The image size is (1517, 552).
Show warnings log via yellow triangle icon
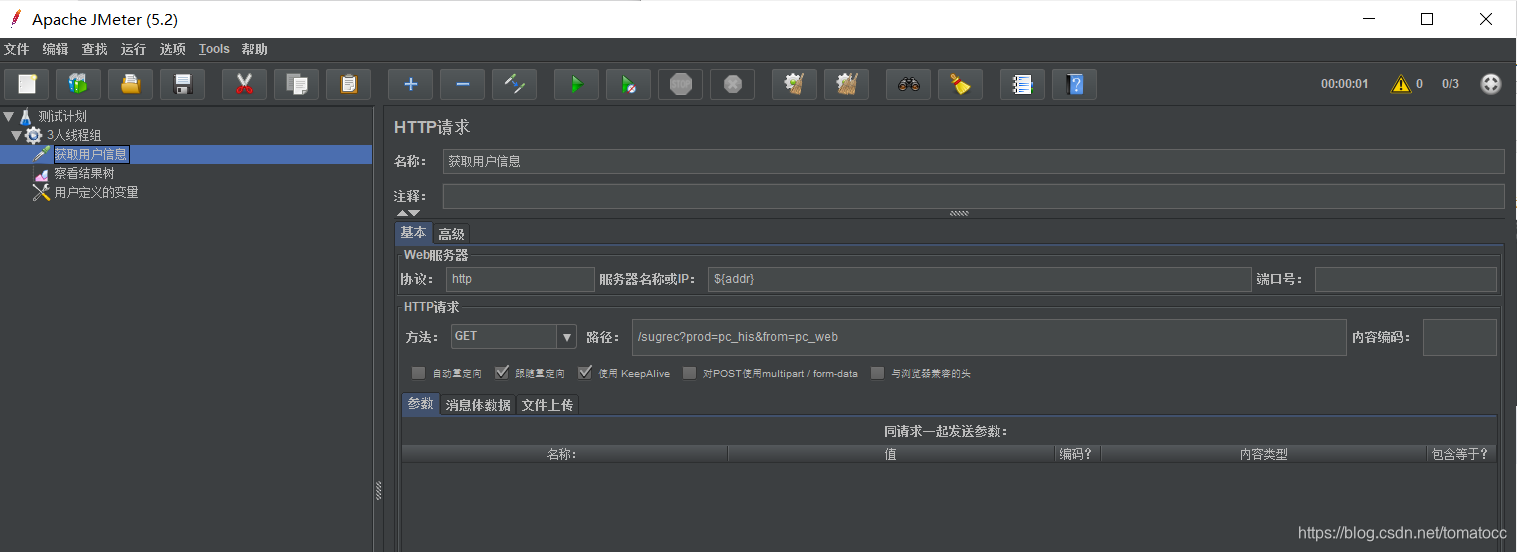tap(1400, 84)
